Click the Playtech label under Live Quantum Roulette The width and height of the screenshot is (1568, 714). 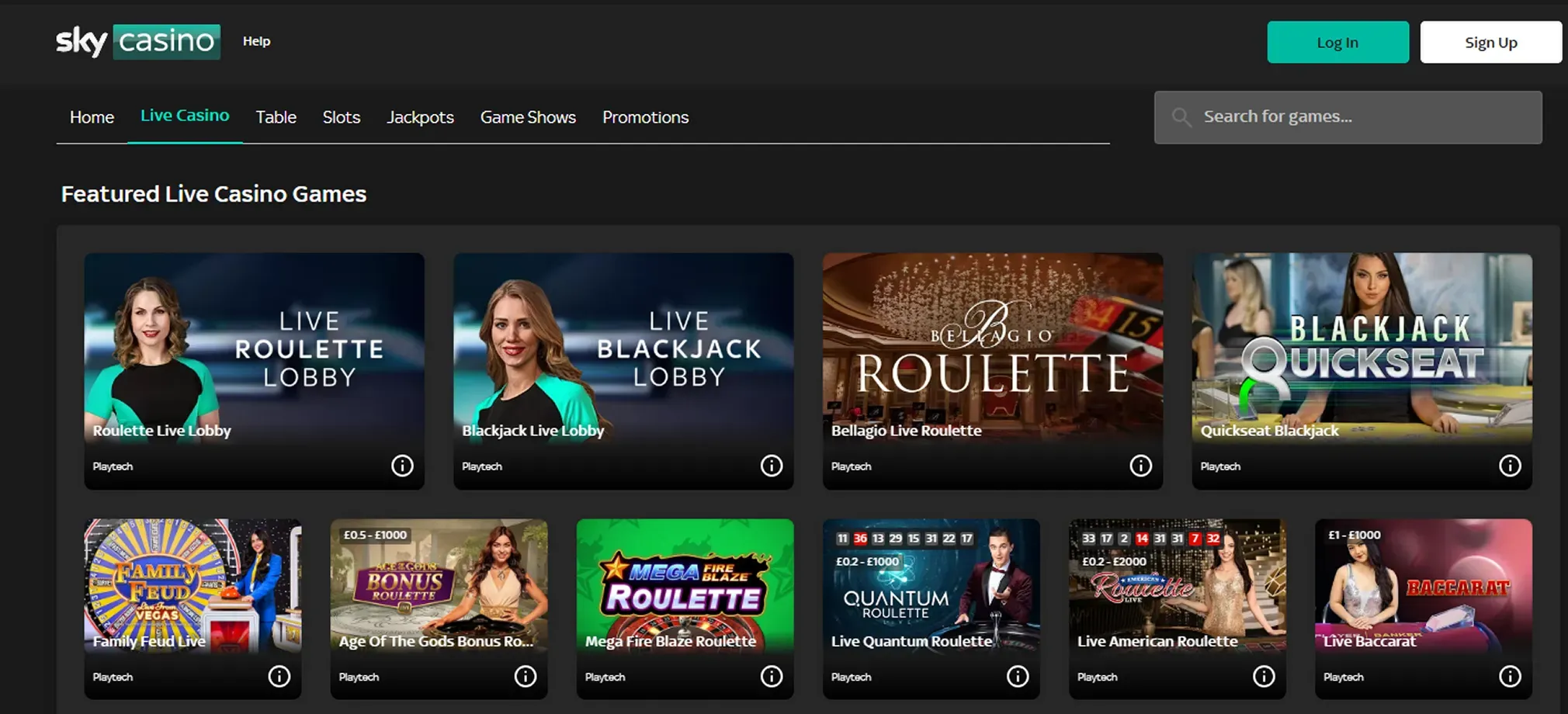(x=852, y=678)
